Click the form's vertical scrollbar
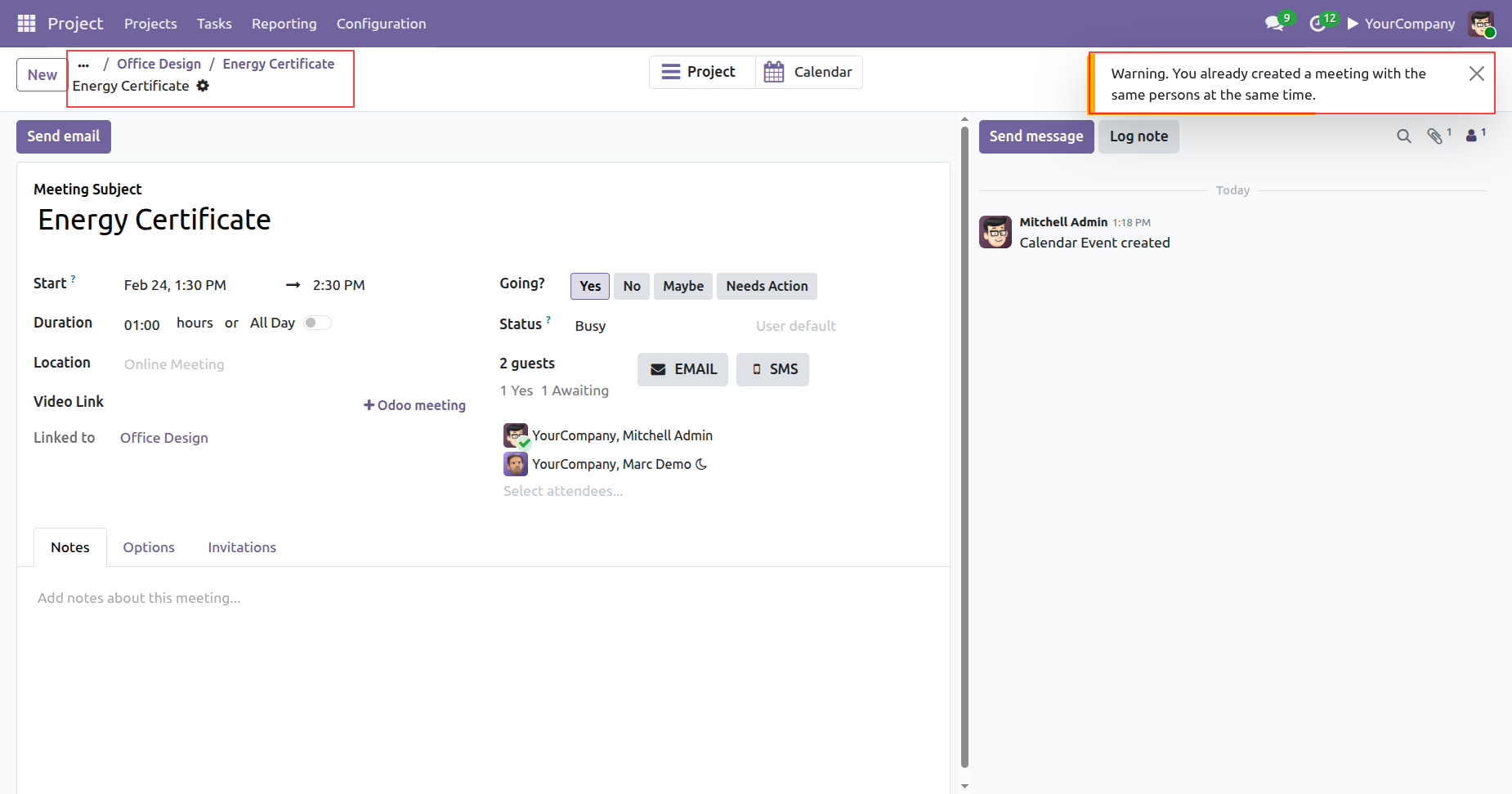This screenshot has width=1512, height=794. (964, 445)
